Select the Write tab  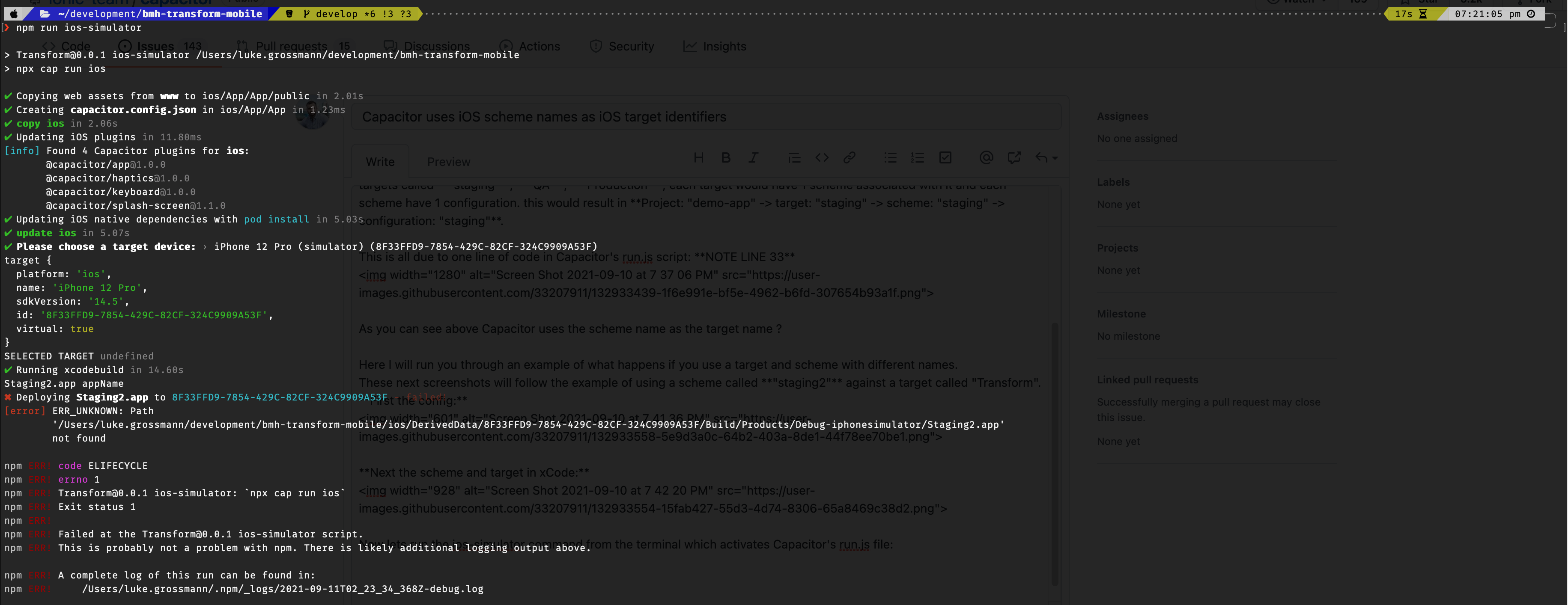click(380, 162)
